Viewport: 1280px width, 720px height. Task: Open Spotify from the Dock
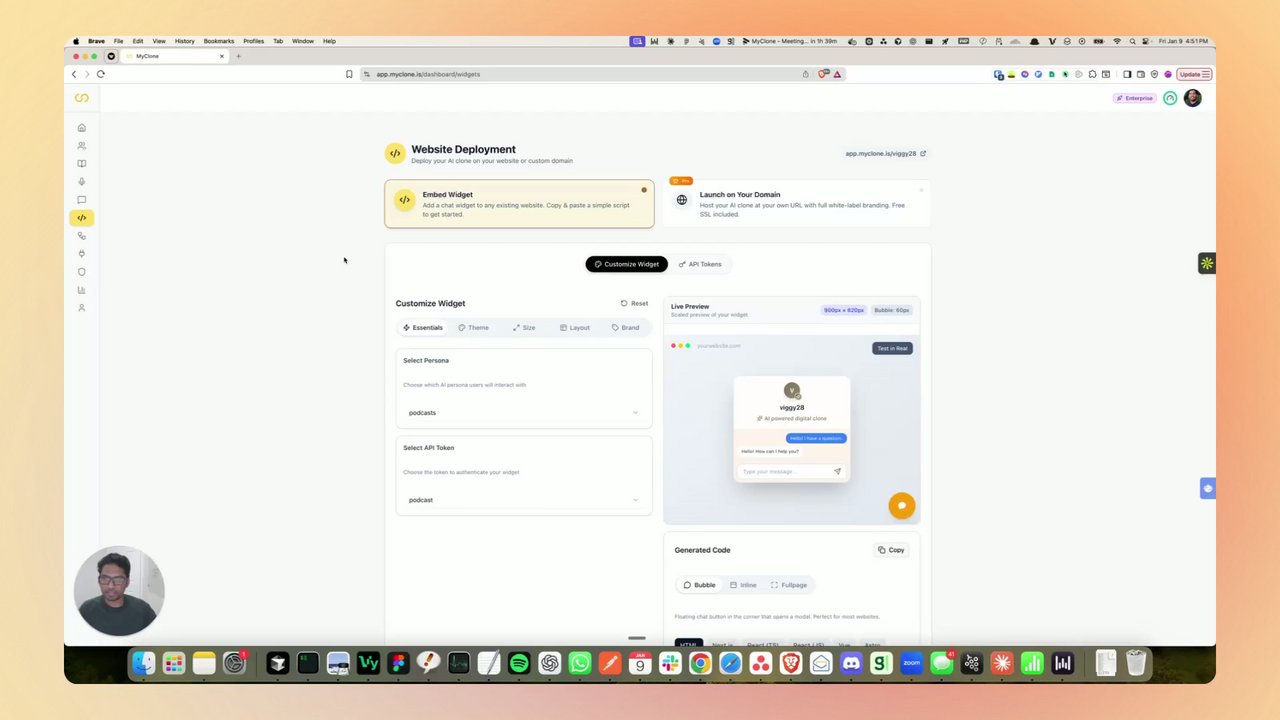(x=519, y=663)
